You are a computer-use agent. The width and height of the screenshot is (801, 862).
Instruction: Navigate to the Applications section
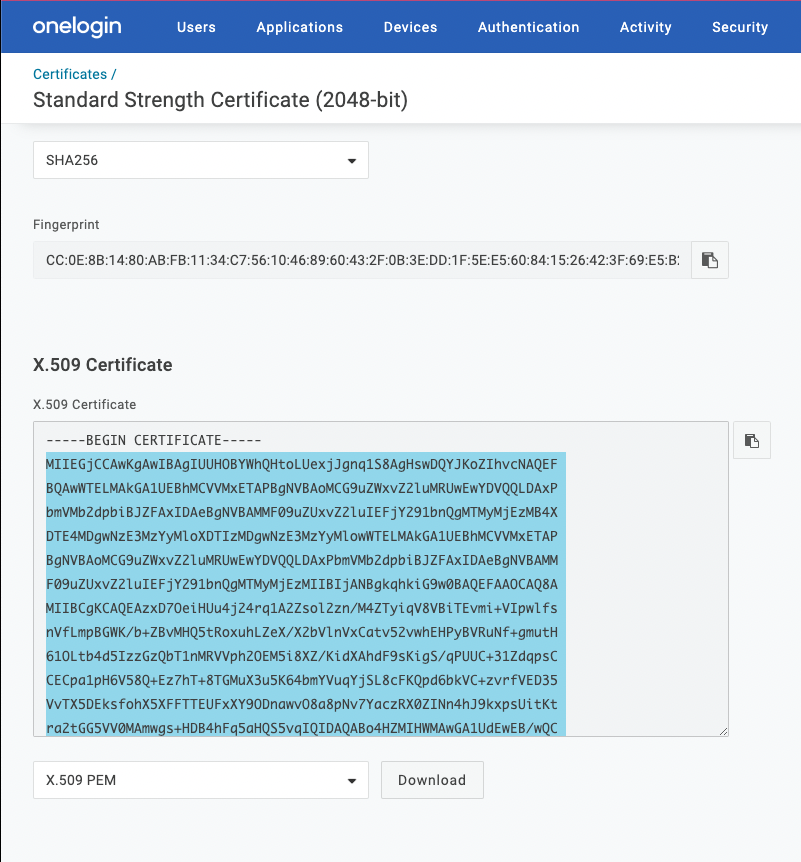tap(299, 27)
